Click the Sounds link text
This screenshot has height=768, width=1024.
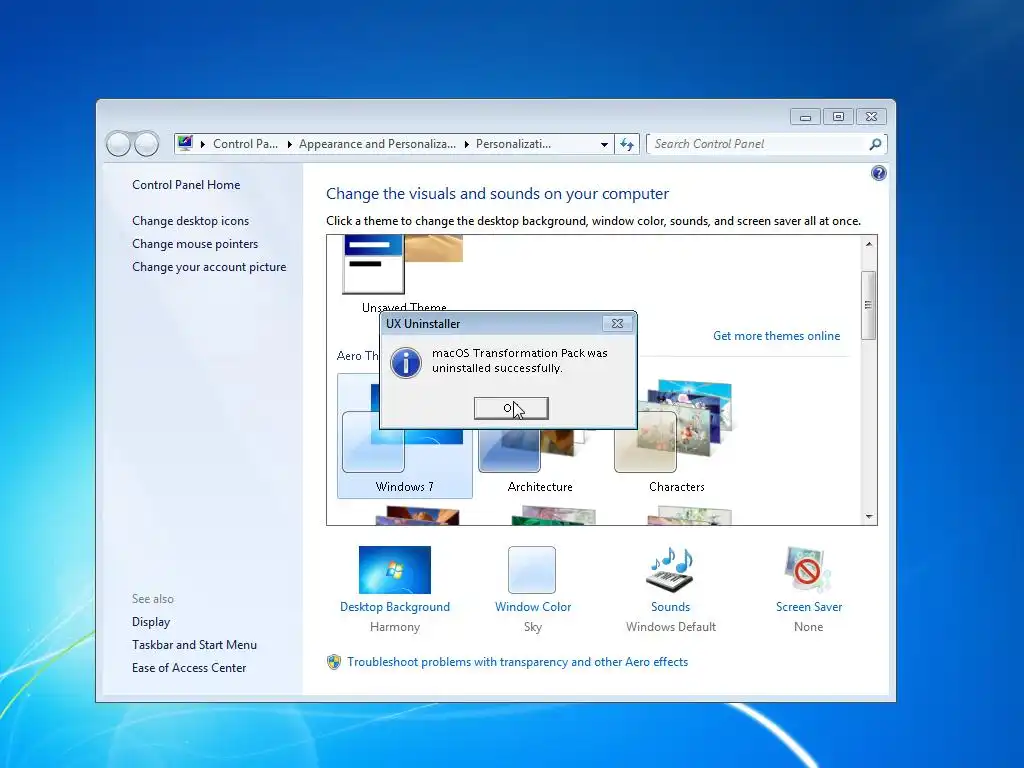point(670,607)
